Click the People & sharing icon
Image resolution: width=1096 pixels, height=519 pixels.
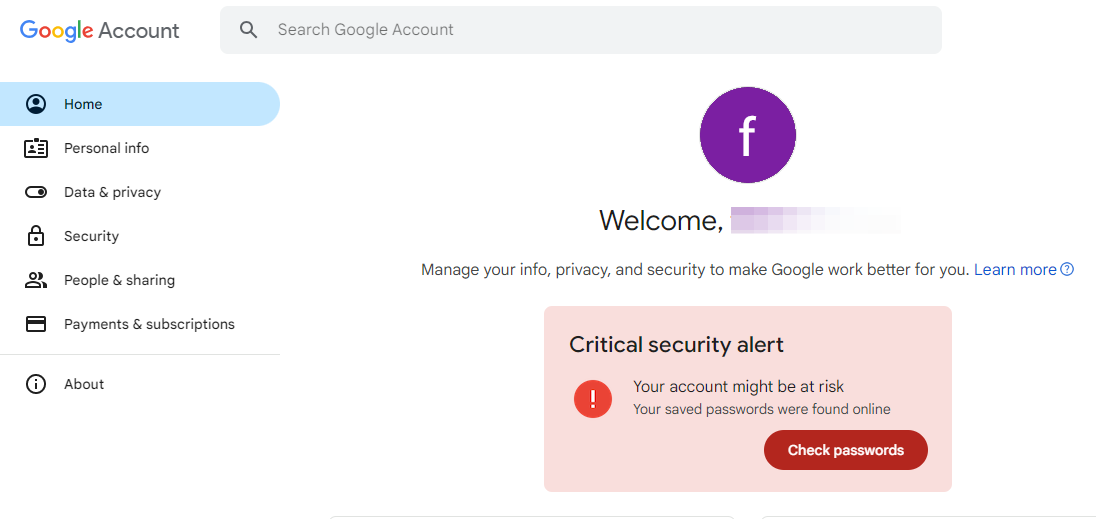36,280
